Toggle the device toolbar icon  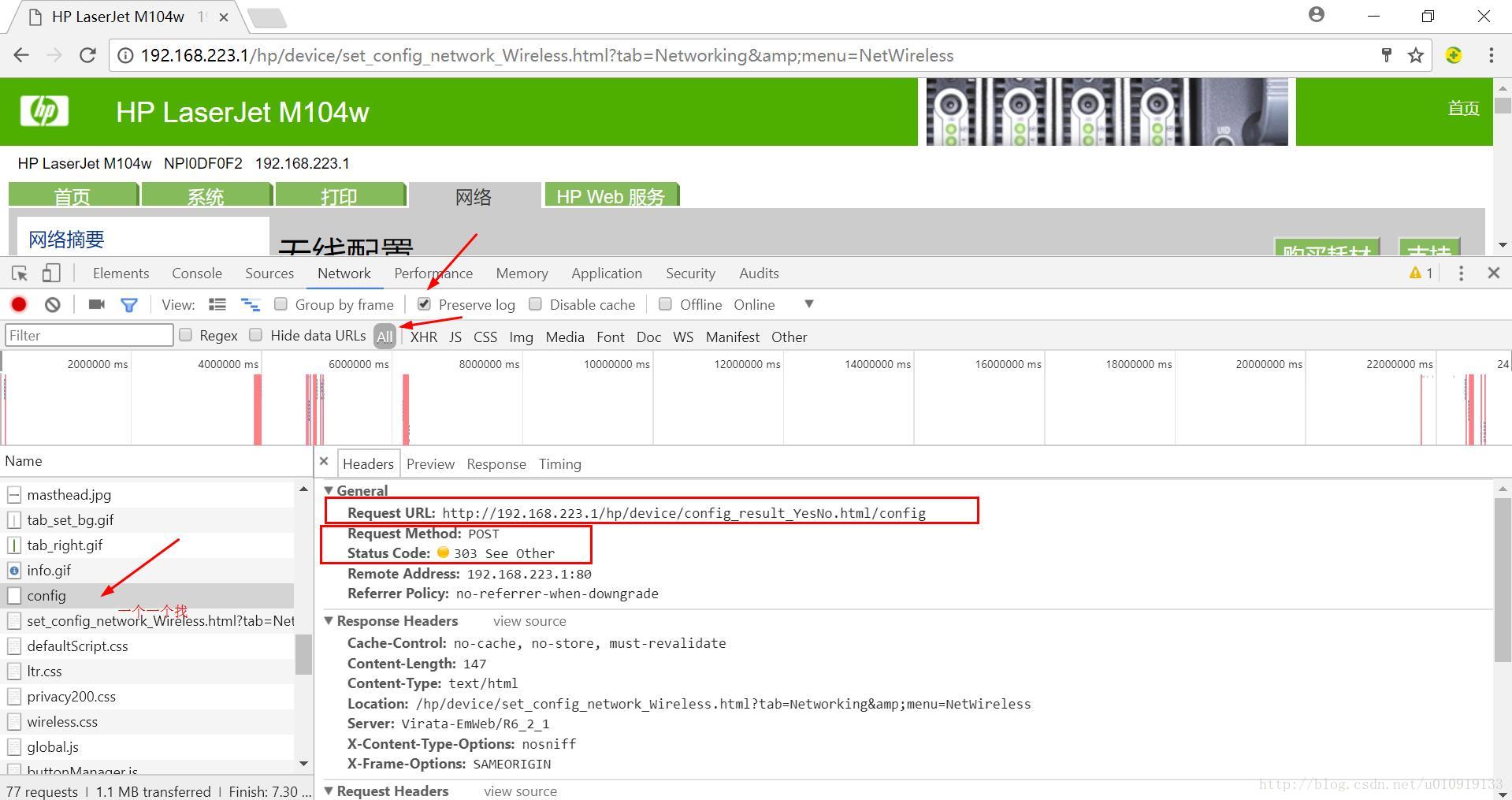point(50,273)
